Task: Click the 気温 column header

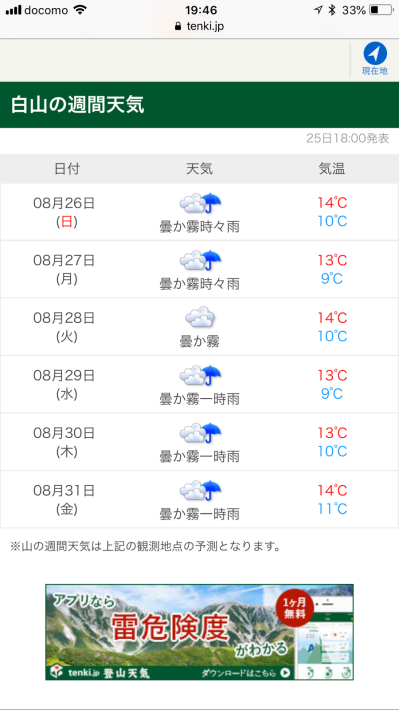Action: pyautogui.click(x=332, y=169)
